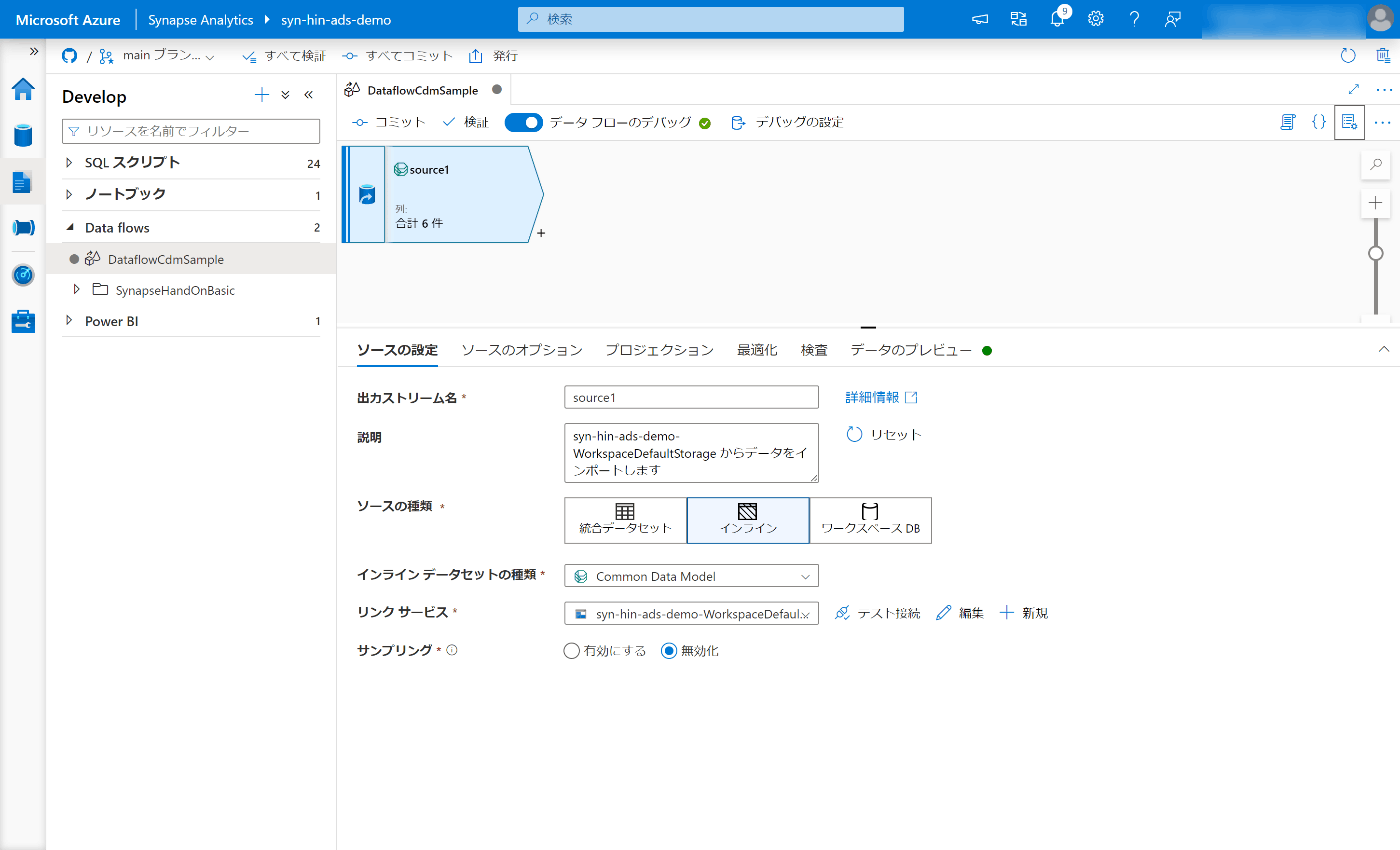This screenshot has width=1400, height=850.
Task: Collapse the Data flows group
Action: [x=69, y=227]
